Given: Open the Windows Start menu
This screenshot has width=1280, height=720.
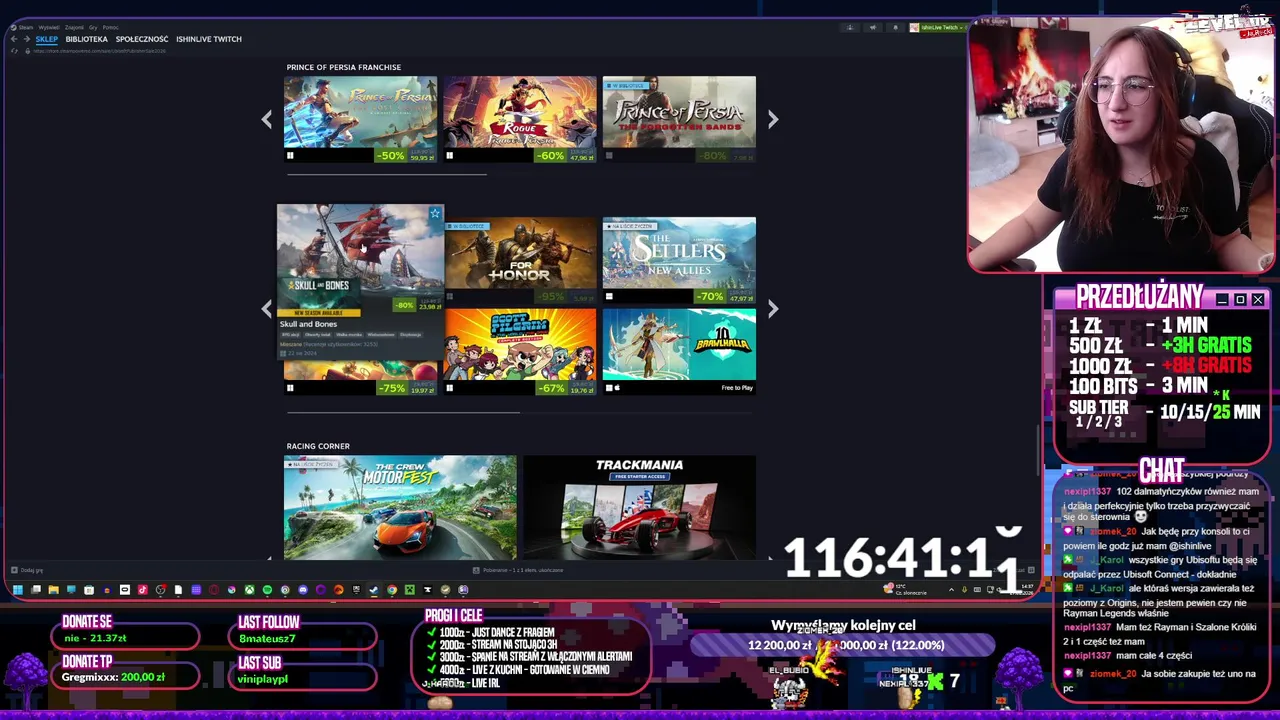Looking at the screenshot, I should [18, 590].
